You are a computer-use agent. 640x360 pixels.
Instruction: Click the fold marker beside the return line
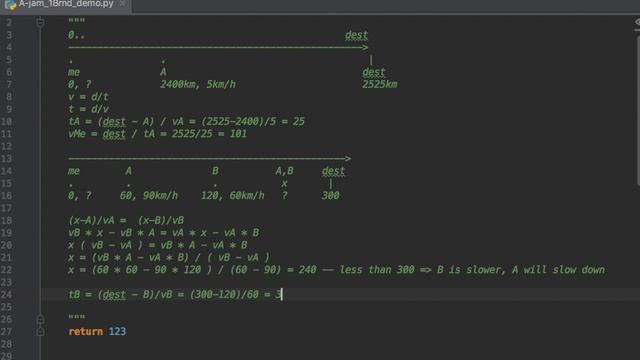pyautogui.click(x=40, y=331)
